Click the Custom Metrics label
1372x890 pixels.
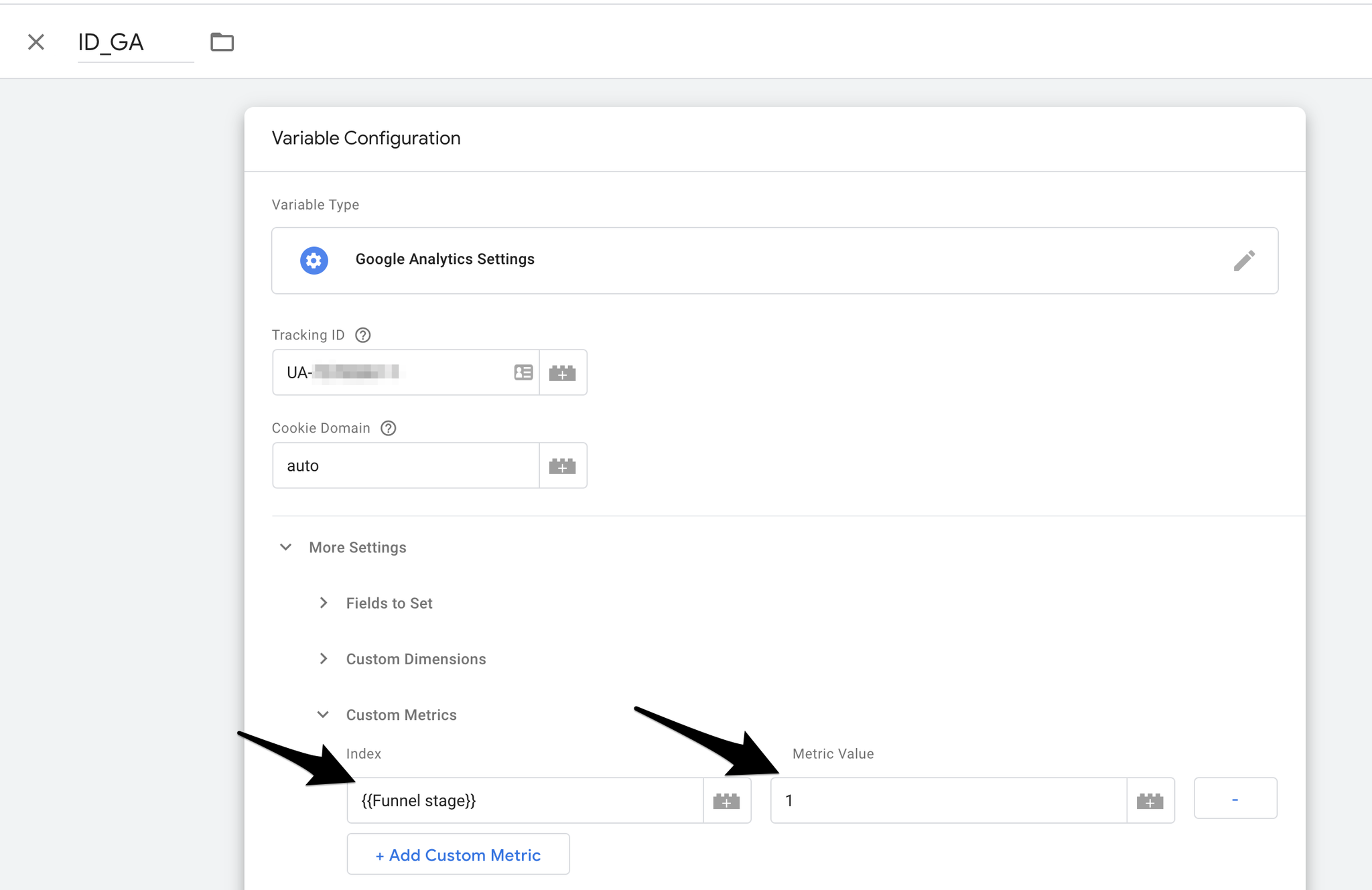tap(401, 715)
